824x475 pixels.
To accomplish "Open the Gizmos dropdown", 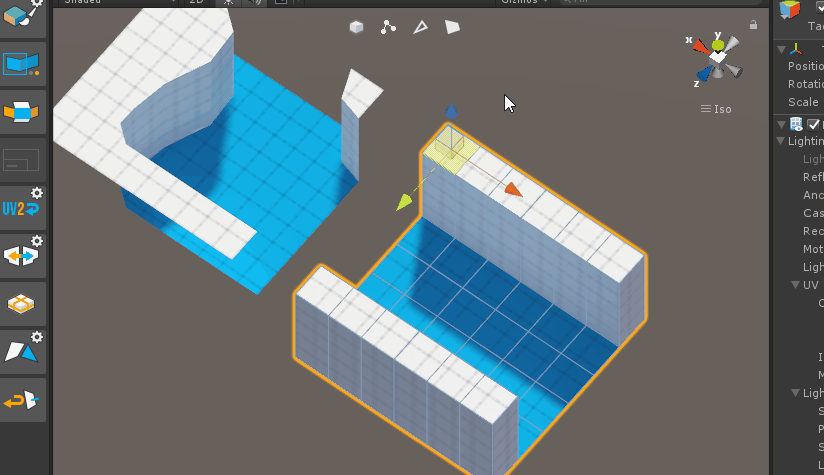I will tap(524, 2).
